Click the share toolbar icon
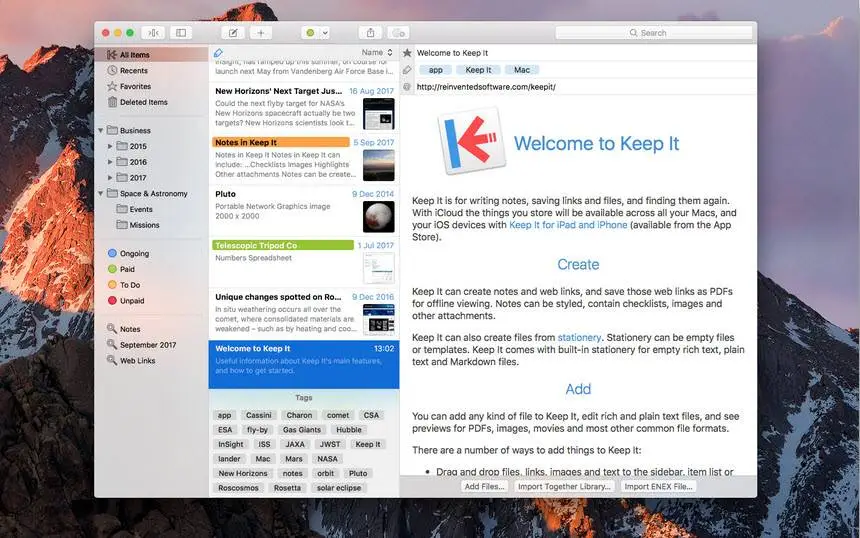Screen dimensions: 860x538 click(371, 33)
